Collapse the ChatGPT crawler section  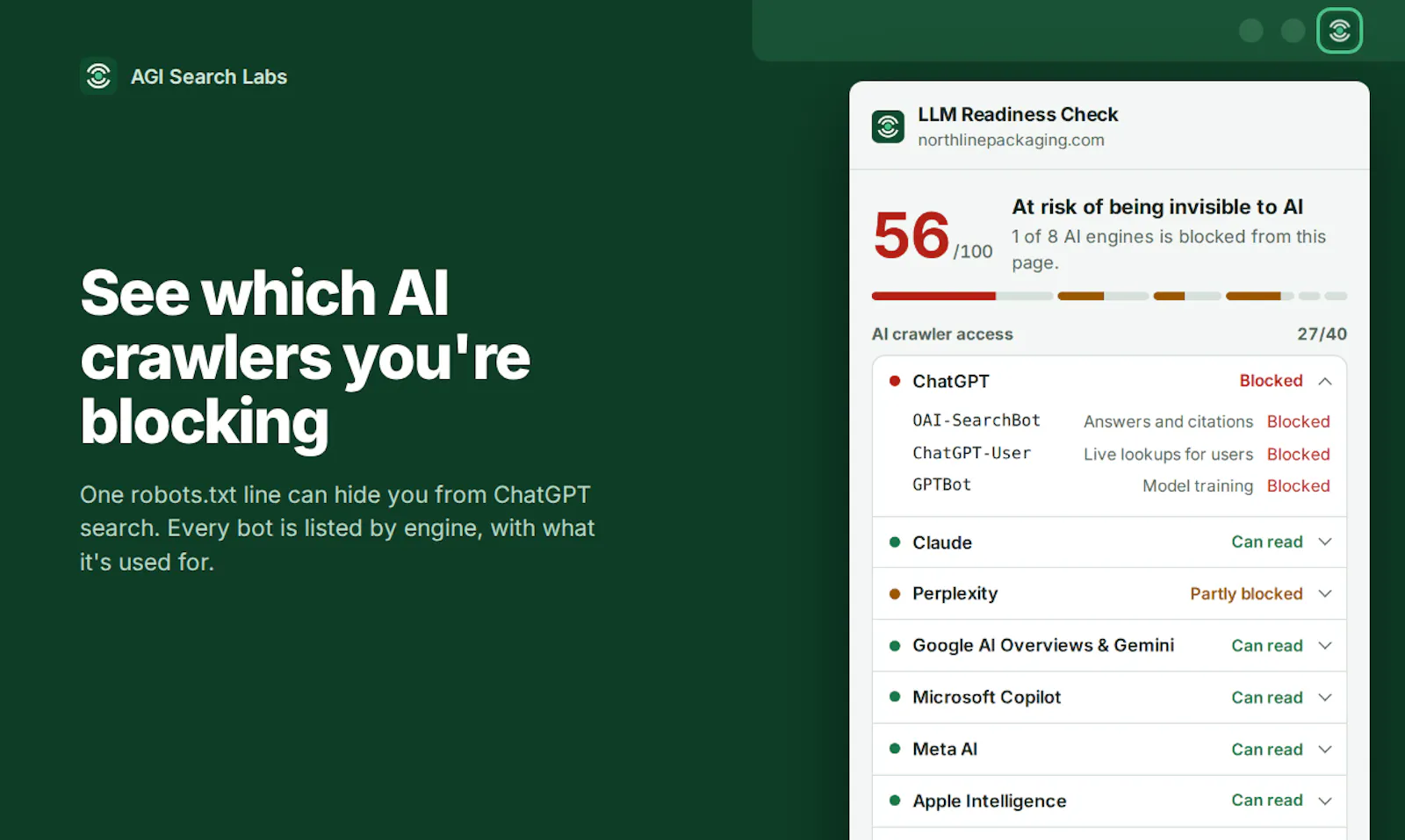(1325, 381)
